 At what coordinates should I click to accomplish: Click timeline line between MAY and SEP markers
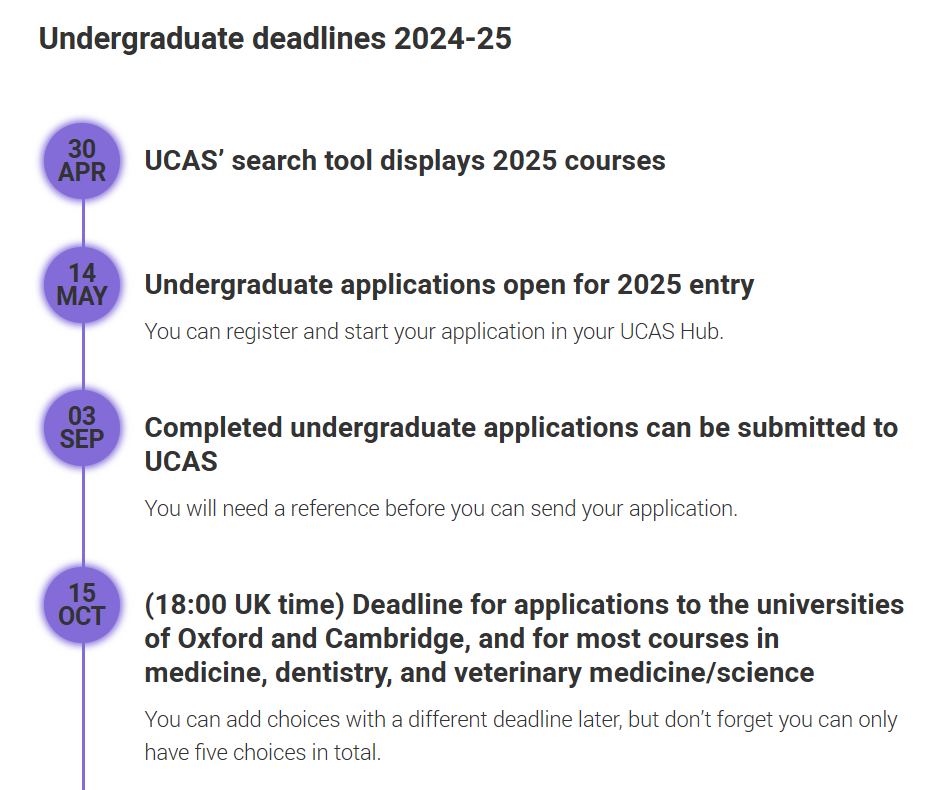(83, 357)
